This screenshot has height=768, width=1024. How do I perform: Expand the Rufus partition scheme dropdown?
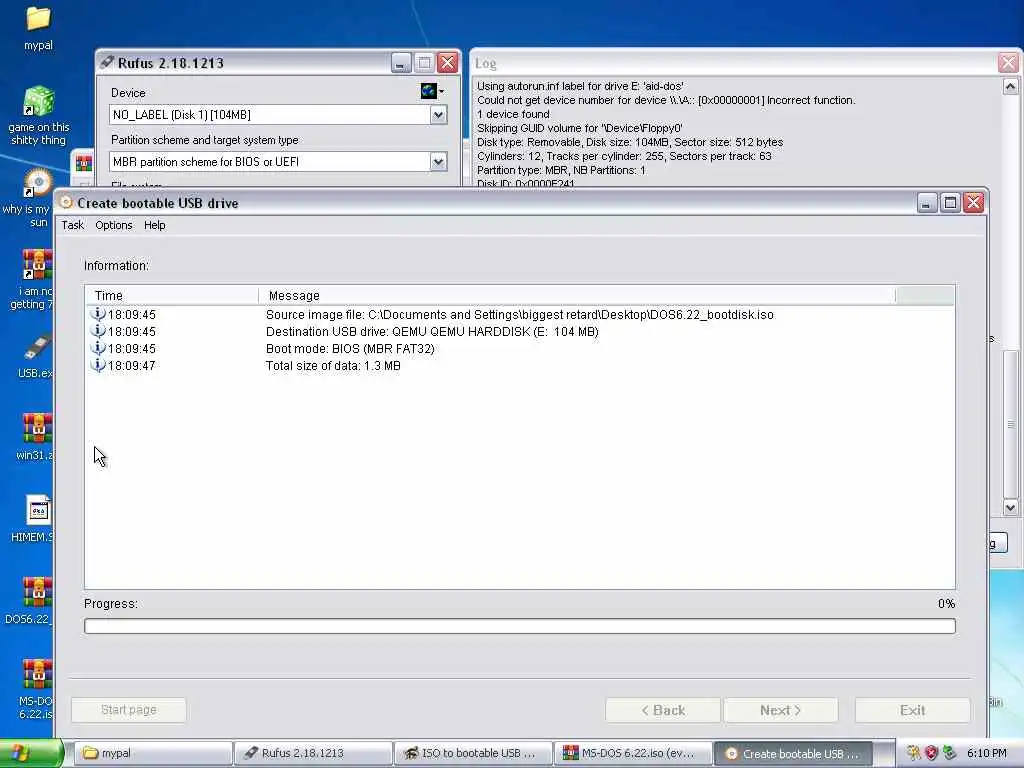pyautogui.click(x=438, y=162)
